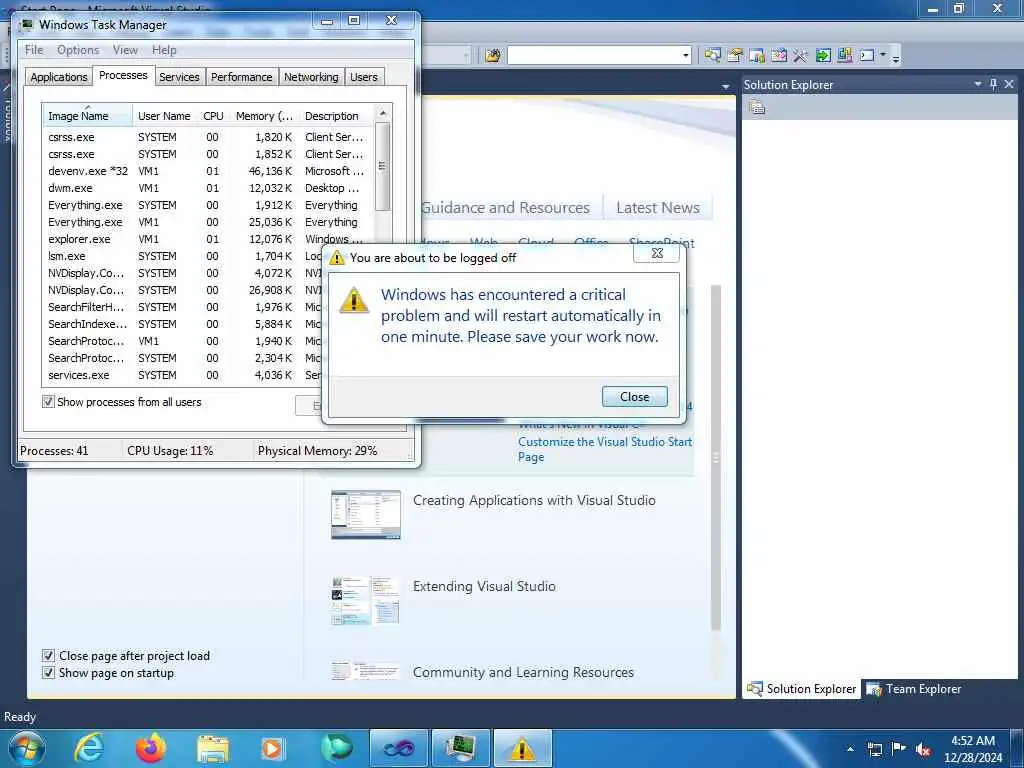This screenshot has width=1024, height=768.
Task: Launch Internet Explorer from the taskbar
Action: 89,748
